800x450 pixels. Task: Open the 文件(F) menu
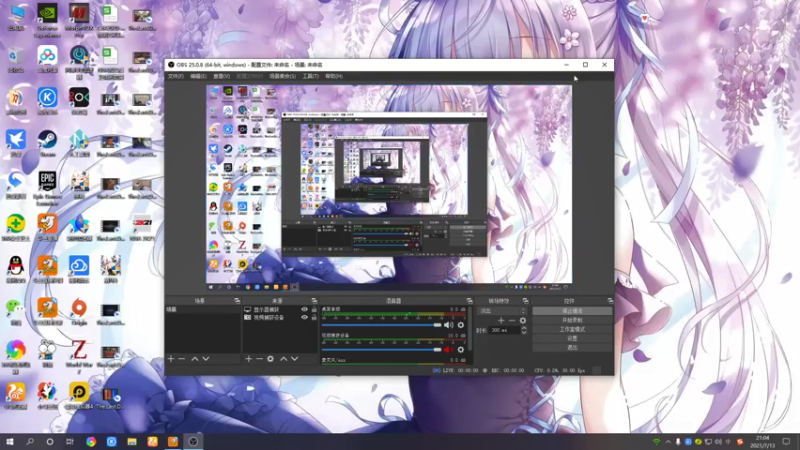click(176, 76)
